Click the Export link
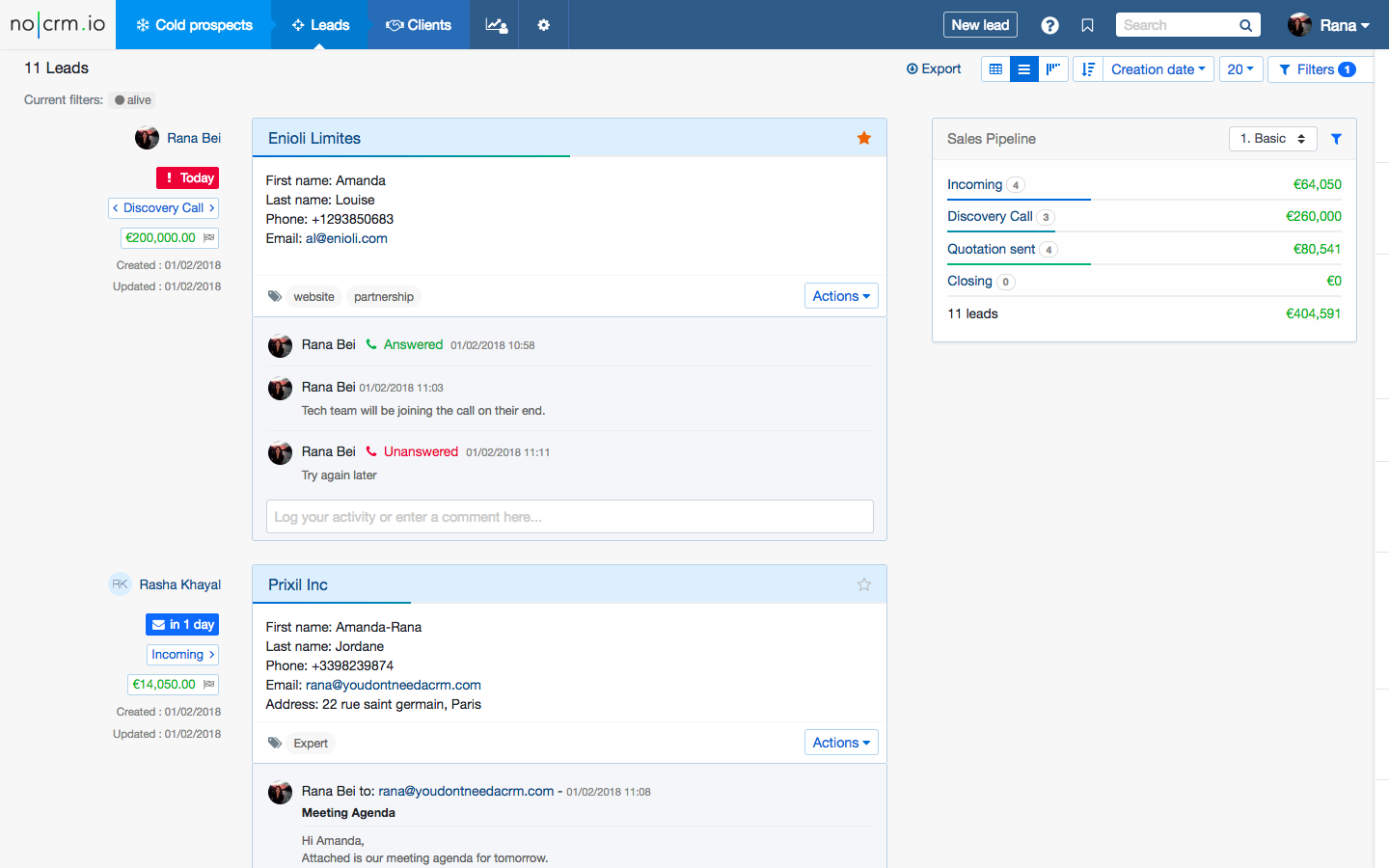Viewport: 1389px width, 868px height. click(934, 69)
